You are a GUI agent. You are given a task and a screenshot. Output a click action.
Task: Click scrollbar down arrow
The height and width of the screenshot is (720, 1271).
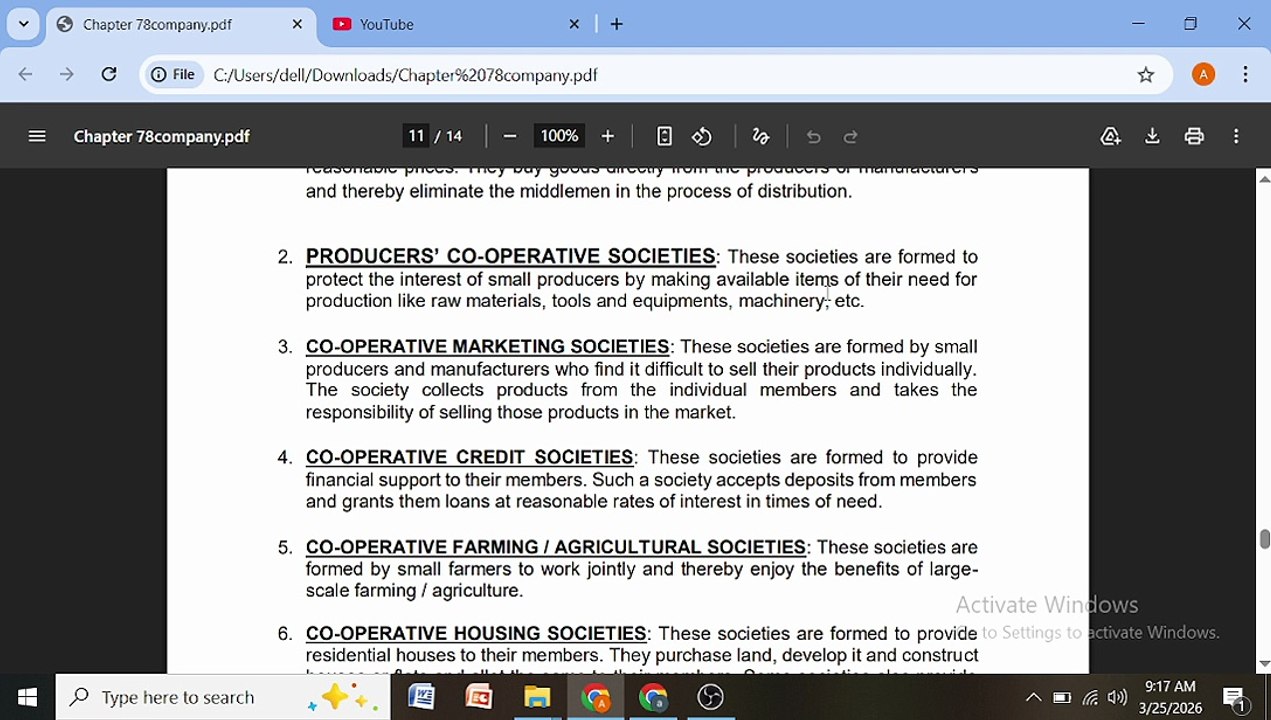1264,663
